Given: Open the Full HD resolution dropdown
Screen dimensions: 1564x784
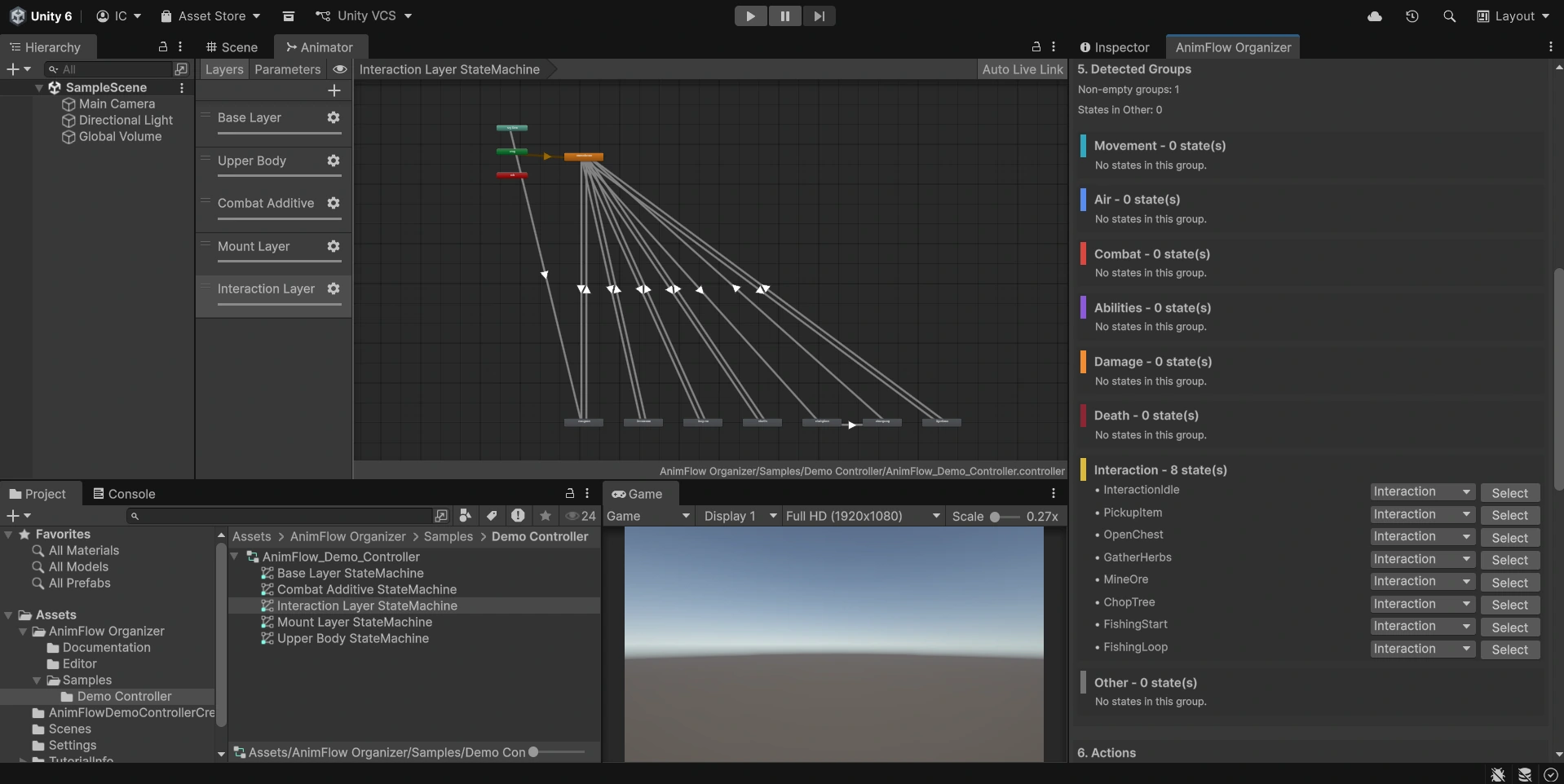Looking at the screenshot, I should (x=863, y=516).
